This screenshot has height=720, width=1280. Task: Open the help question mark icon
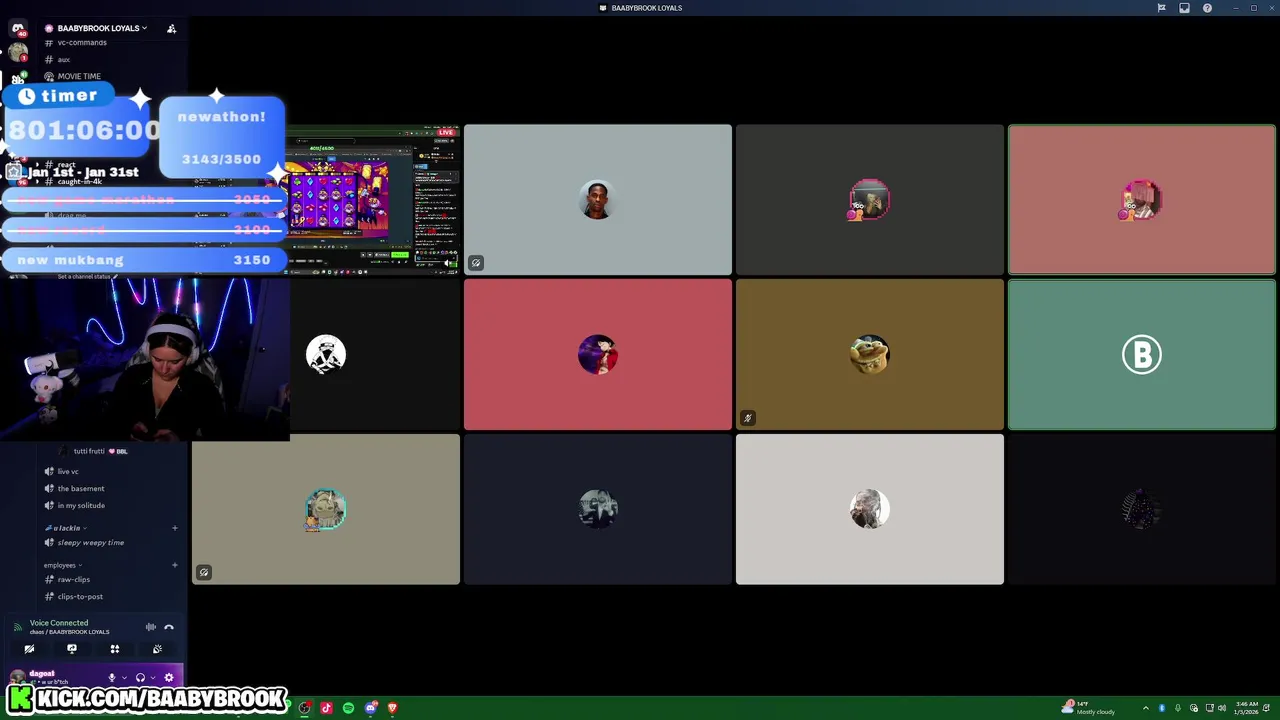tap(1207, 8)
